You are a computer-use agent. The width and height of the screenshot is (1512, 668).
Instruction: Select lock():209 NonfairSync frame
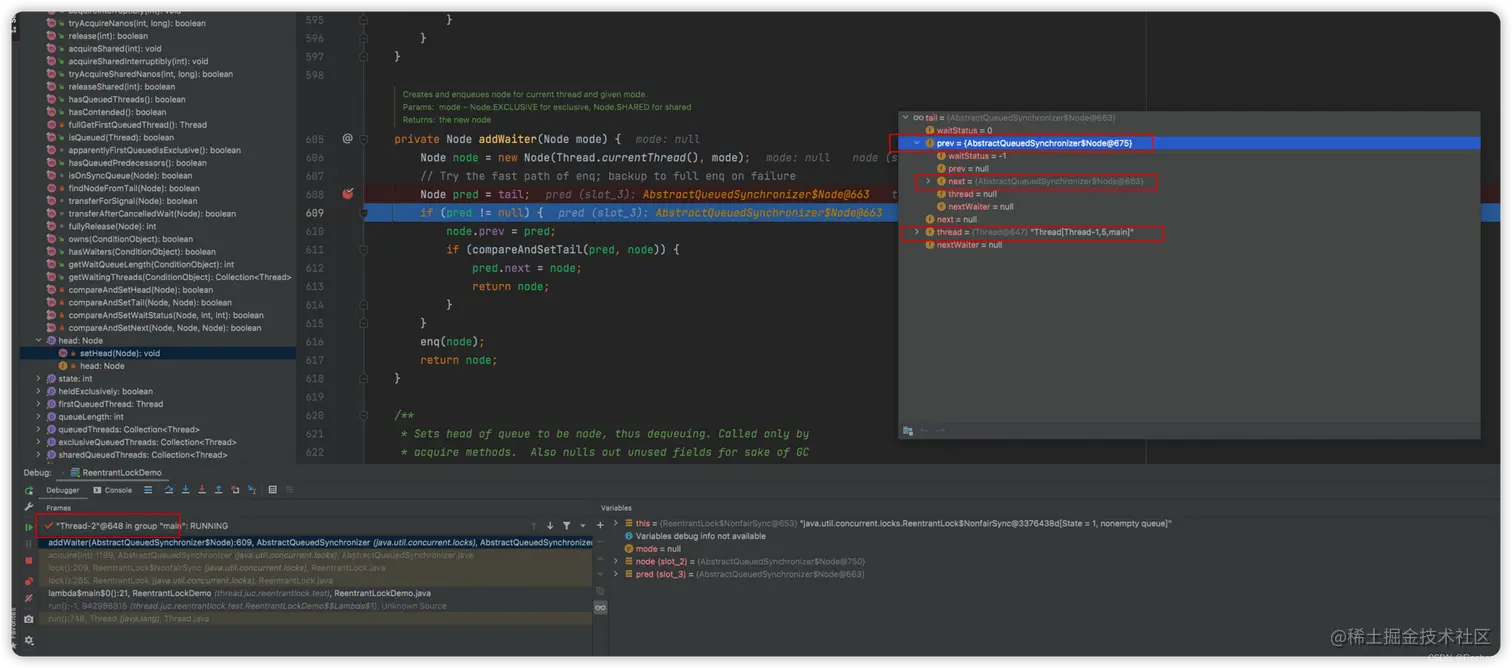315,568
